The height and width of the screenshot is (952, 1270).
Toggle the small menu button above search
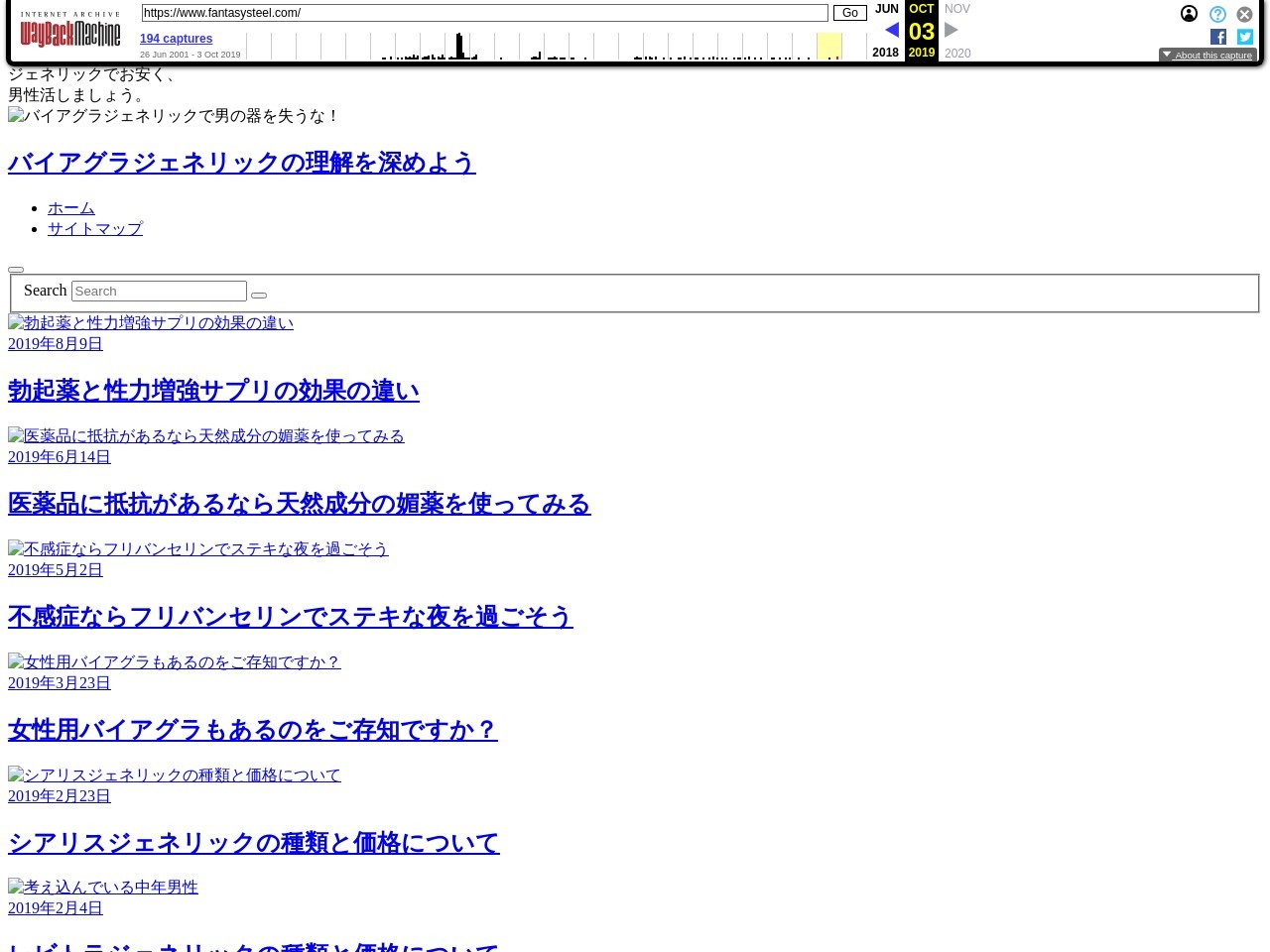16,269
